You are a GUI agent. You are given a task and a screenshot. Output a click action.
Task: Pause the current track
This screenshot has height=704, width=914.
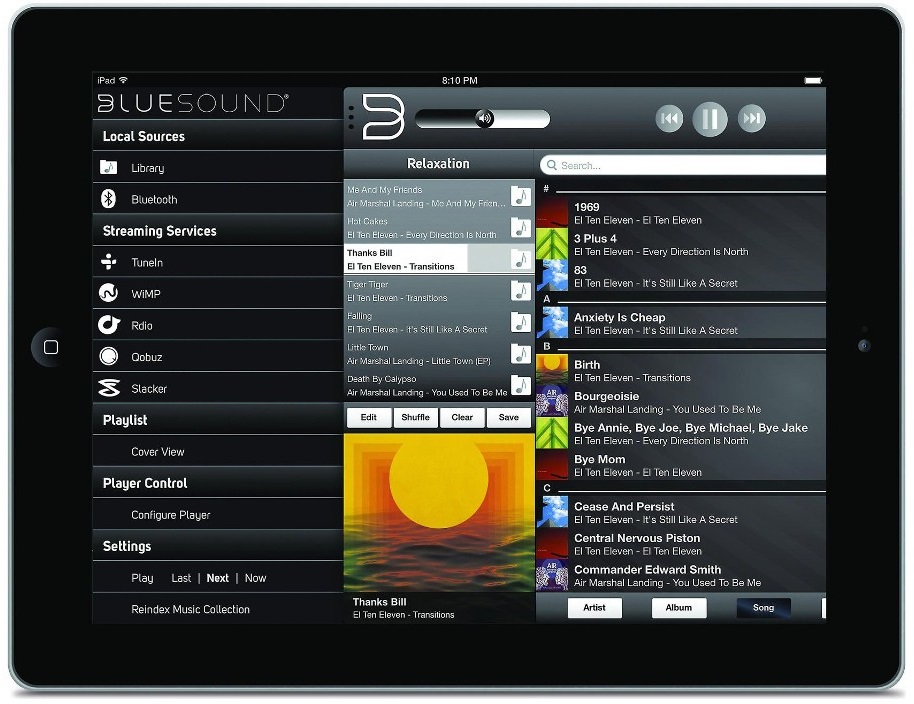pos(710,119)
